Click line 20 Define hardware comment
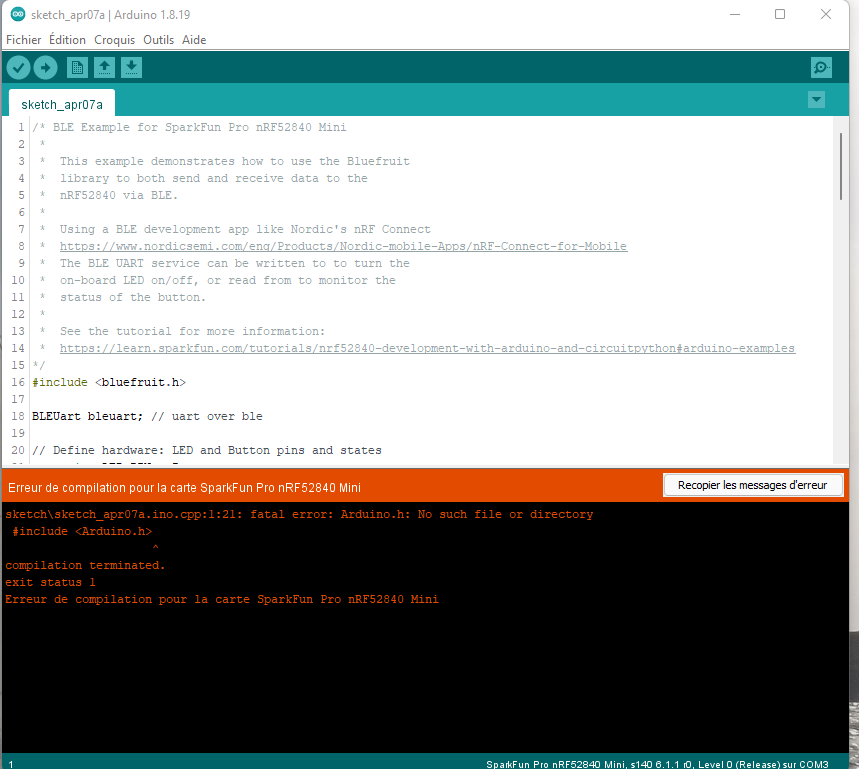Viewport: 859px width, 769px height. pos(207,450)
